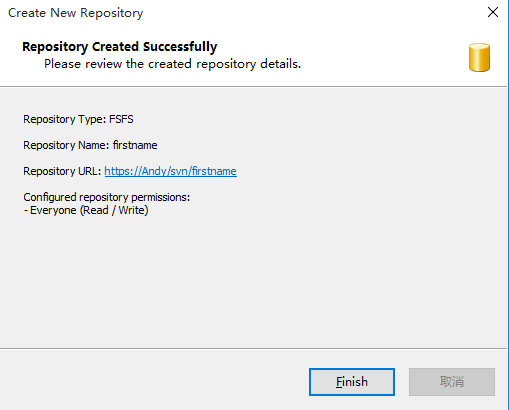Click the Everyone (Read / Write) permission entry
This screenshot has width=509, height=410.
point(86,210)
